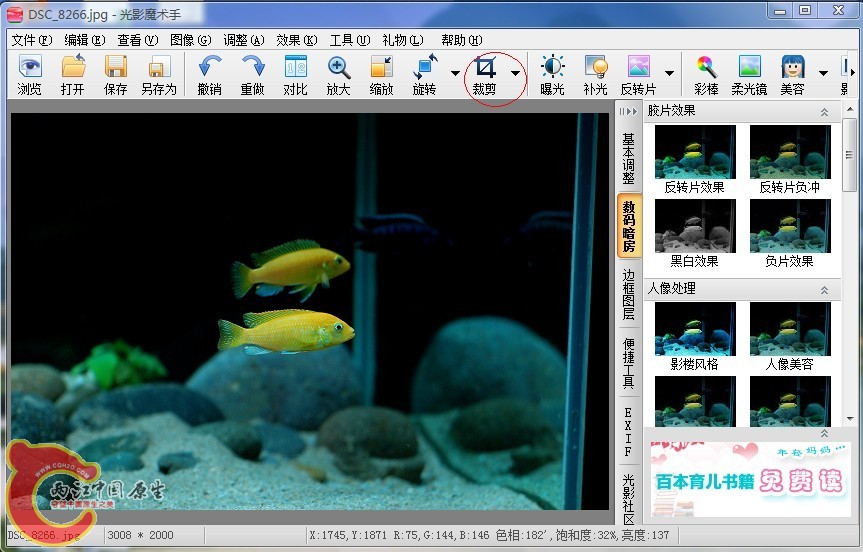Collapse the 胶片效果 section
863x552 pixels.
tap(824, 112)
